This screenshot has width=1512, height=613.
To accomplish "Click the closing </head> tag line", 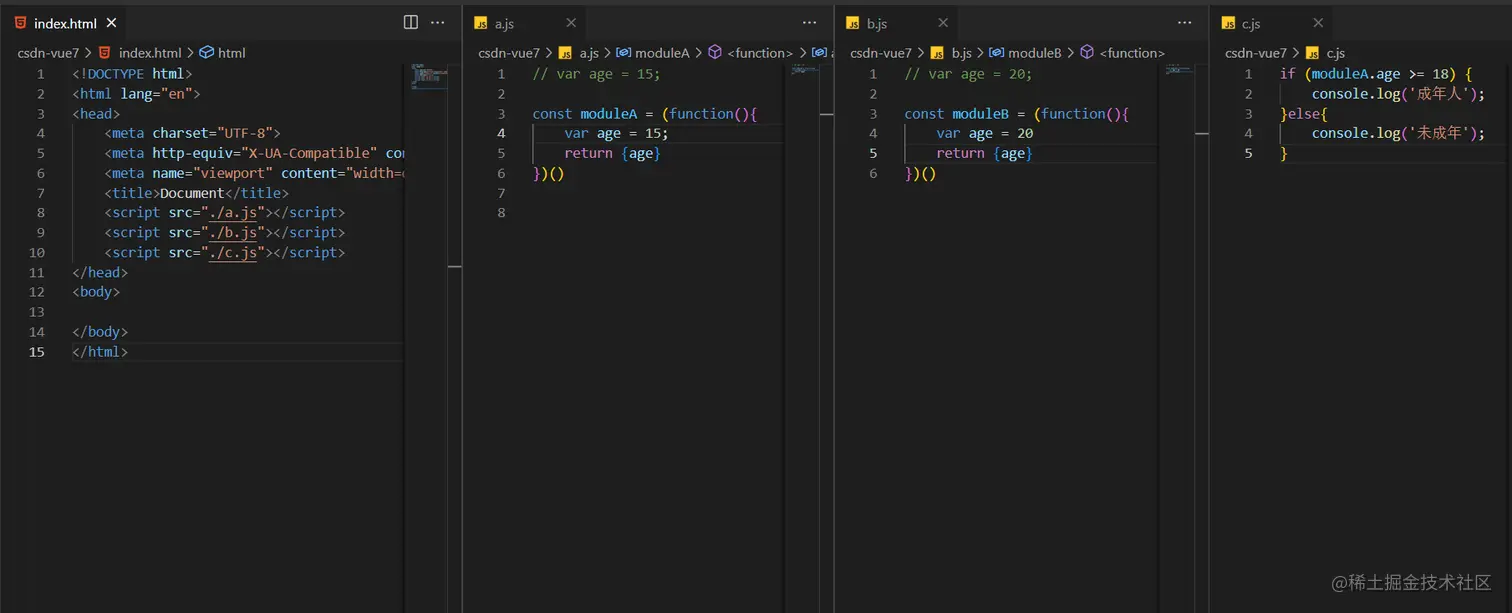I will click(100, 272).
